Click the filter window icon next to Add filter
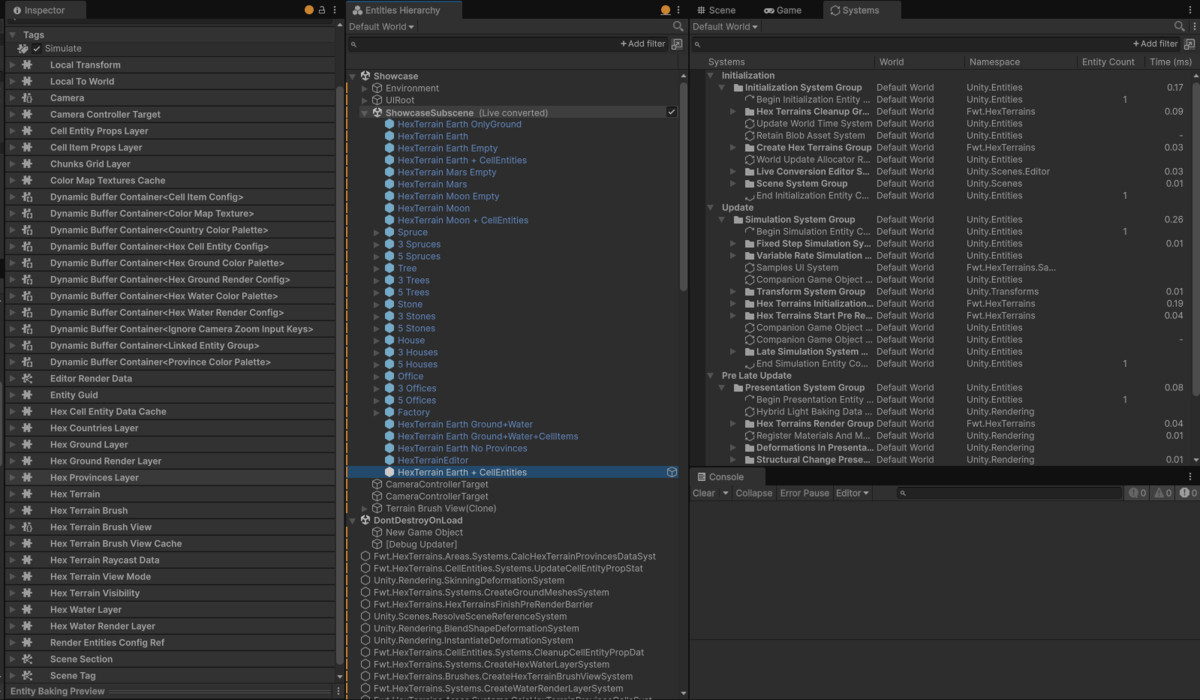The image size is (1200, 700). click(677, 44)
